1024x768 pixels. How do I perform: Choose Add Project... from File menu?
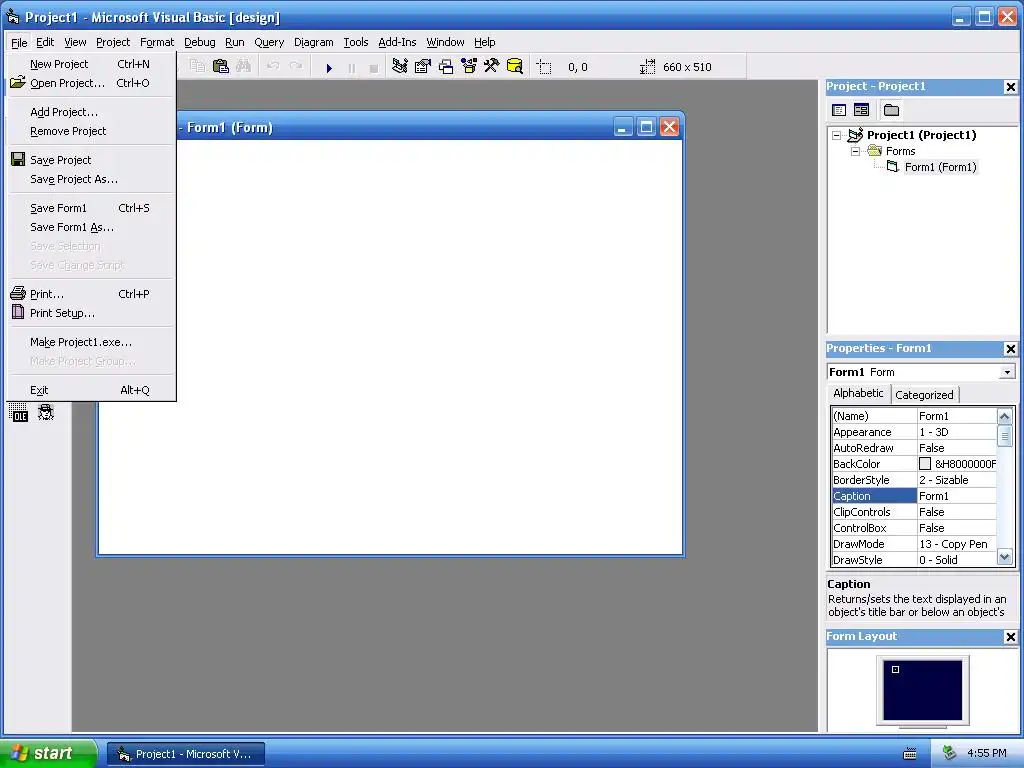[x=91, y=112]
